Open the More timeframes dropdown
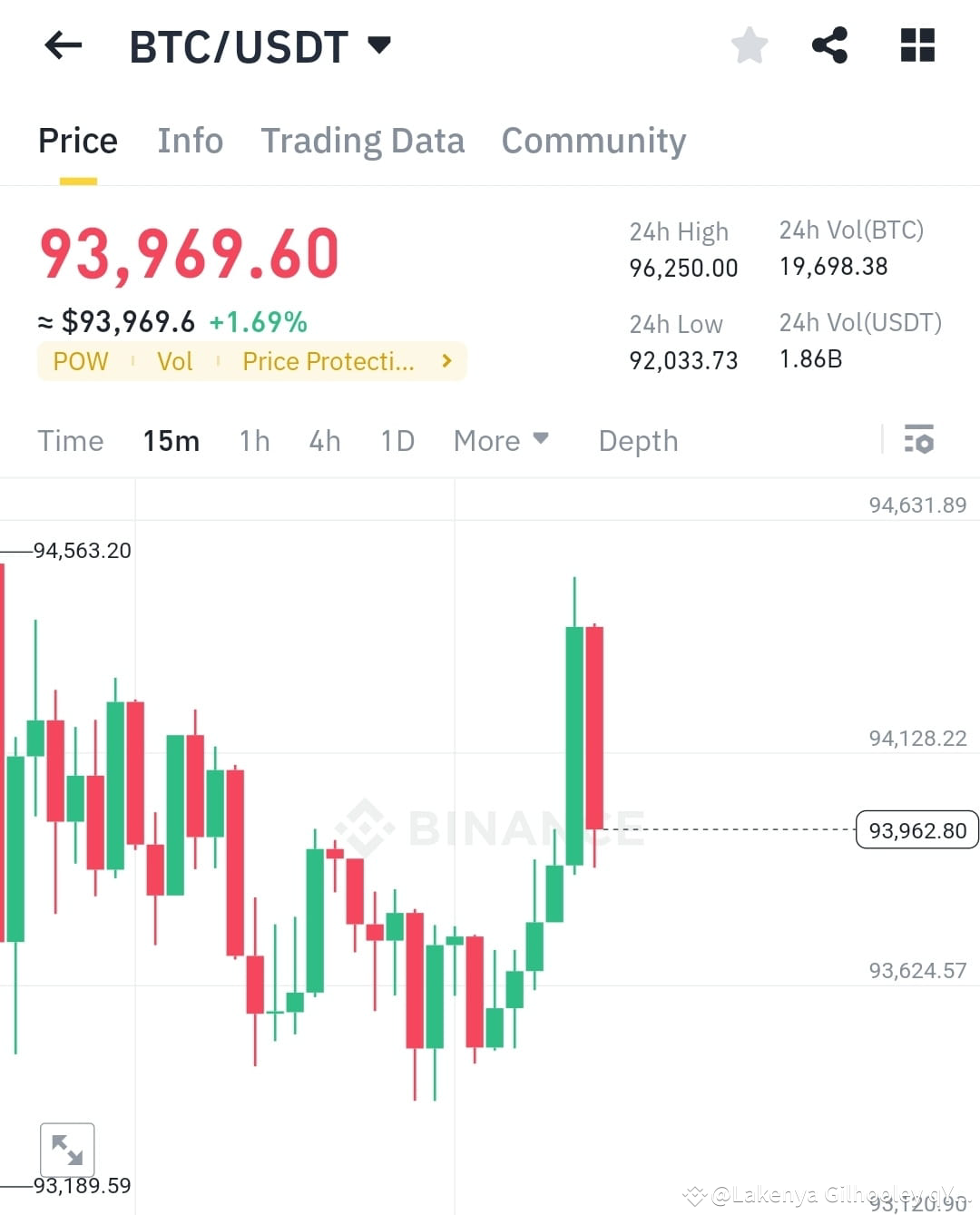The width and height of the screenshot is (980, 1215). coord(501,441)
